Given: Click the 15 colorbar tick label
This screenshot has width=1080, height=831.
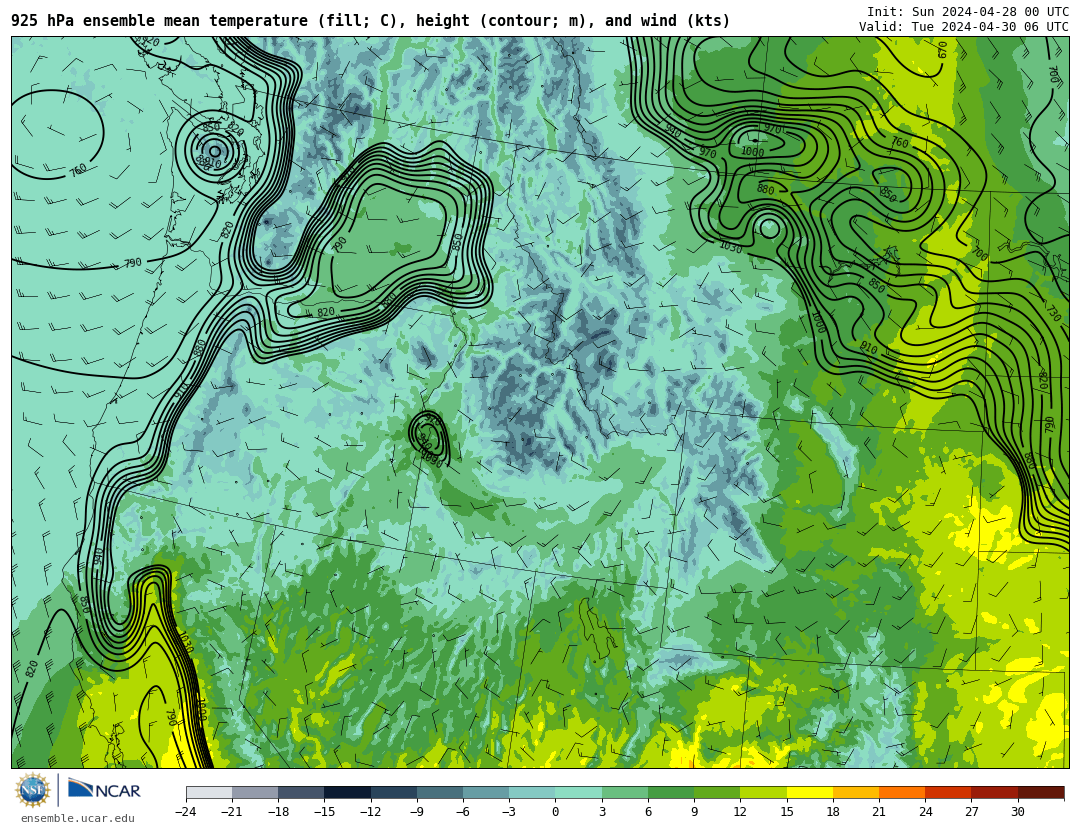Looking at the screenshot, I should coord(787,812).
